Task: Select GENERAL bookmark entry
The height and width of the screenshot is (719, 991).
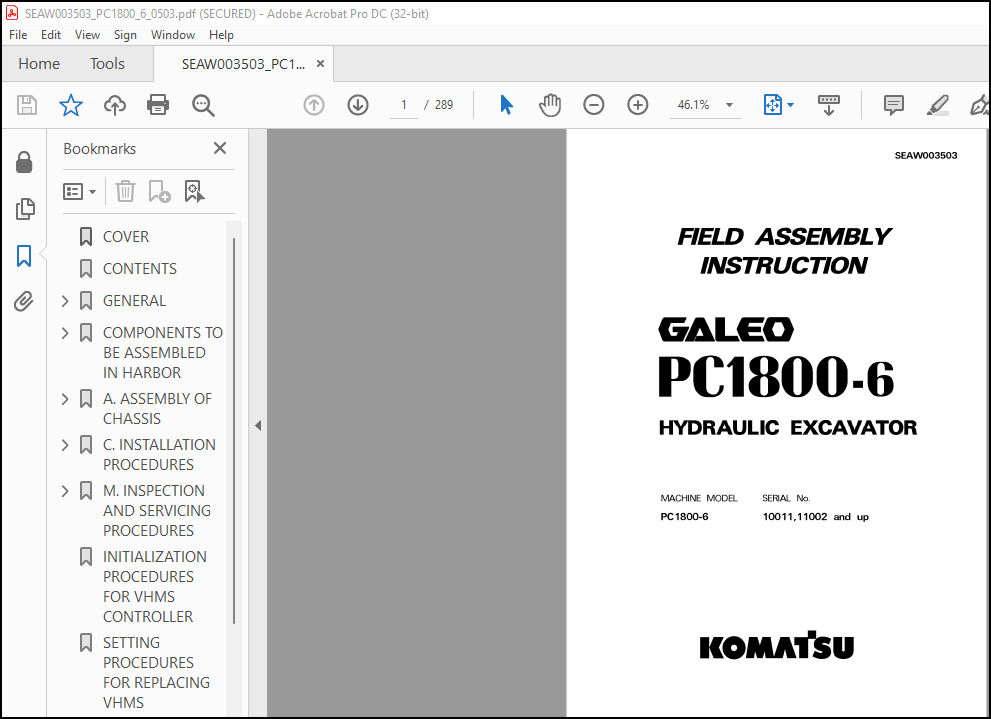Action: [x=135, y=301]
